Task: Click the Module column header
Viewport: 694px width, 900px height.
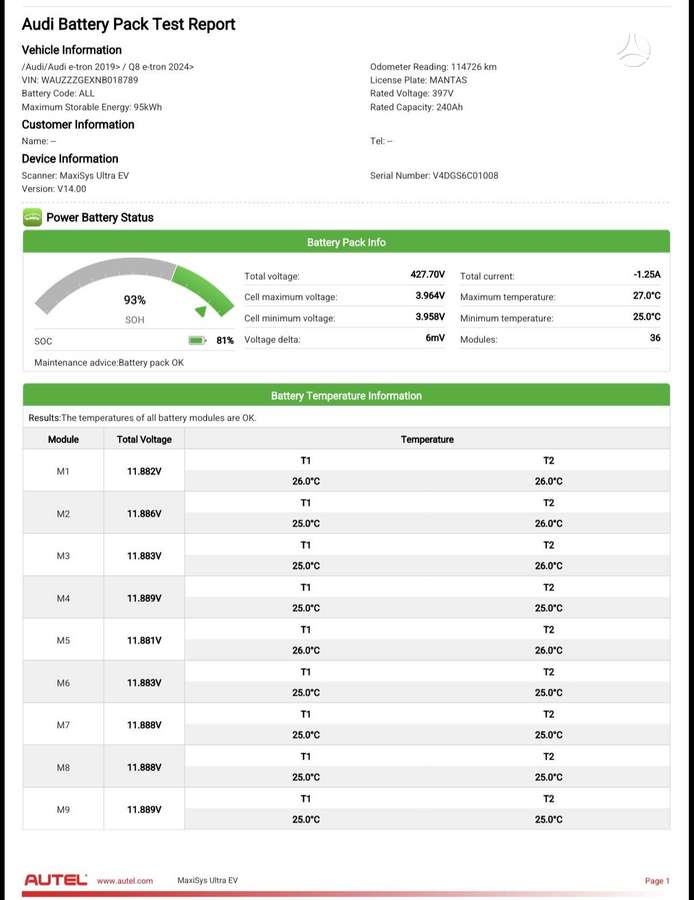Action: pos(63,439)
